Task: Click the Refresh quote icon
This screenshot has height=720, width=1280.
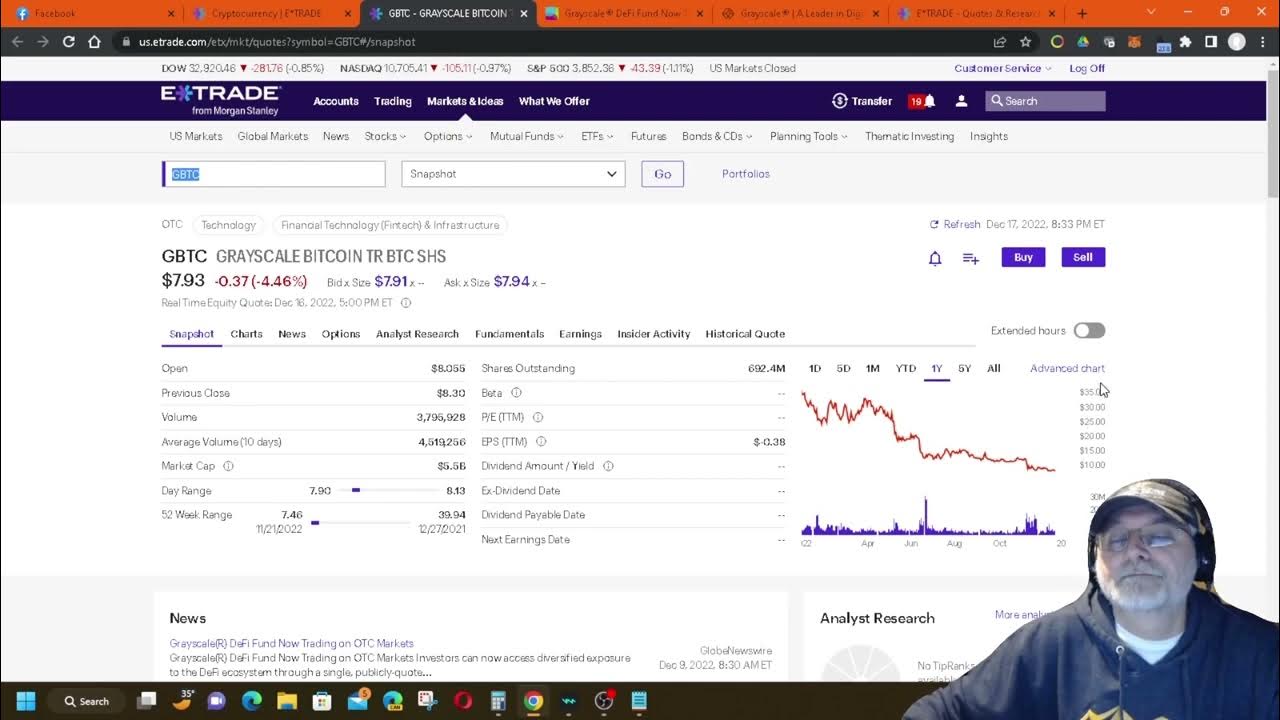Action: [934, 224]
